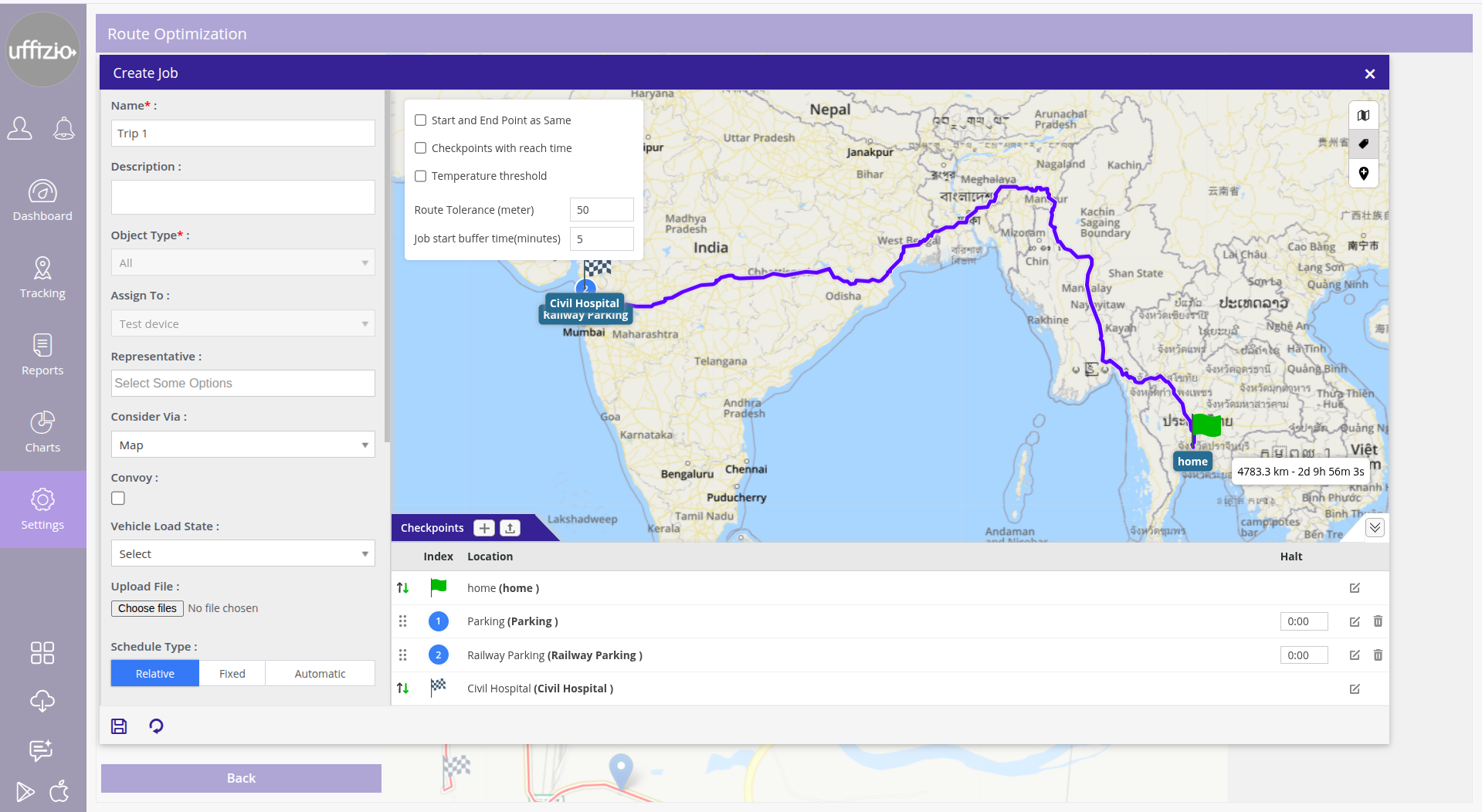
Task: Check the Convoy checkbox
Action: click(118, 499)
